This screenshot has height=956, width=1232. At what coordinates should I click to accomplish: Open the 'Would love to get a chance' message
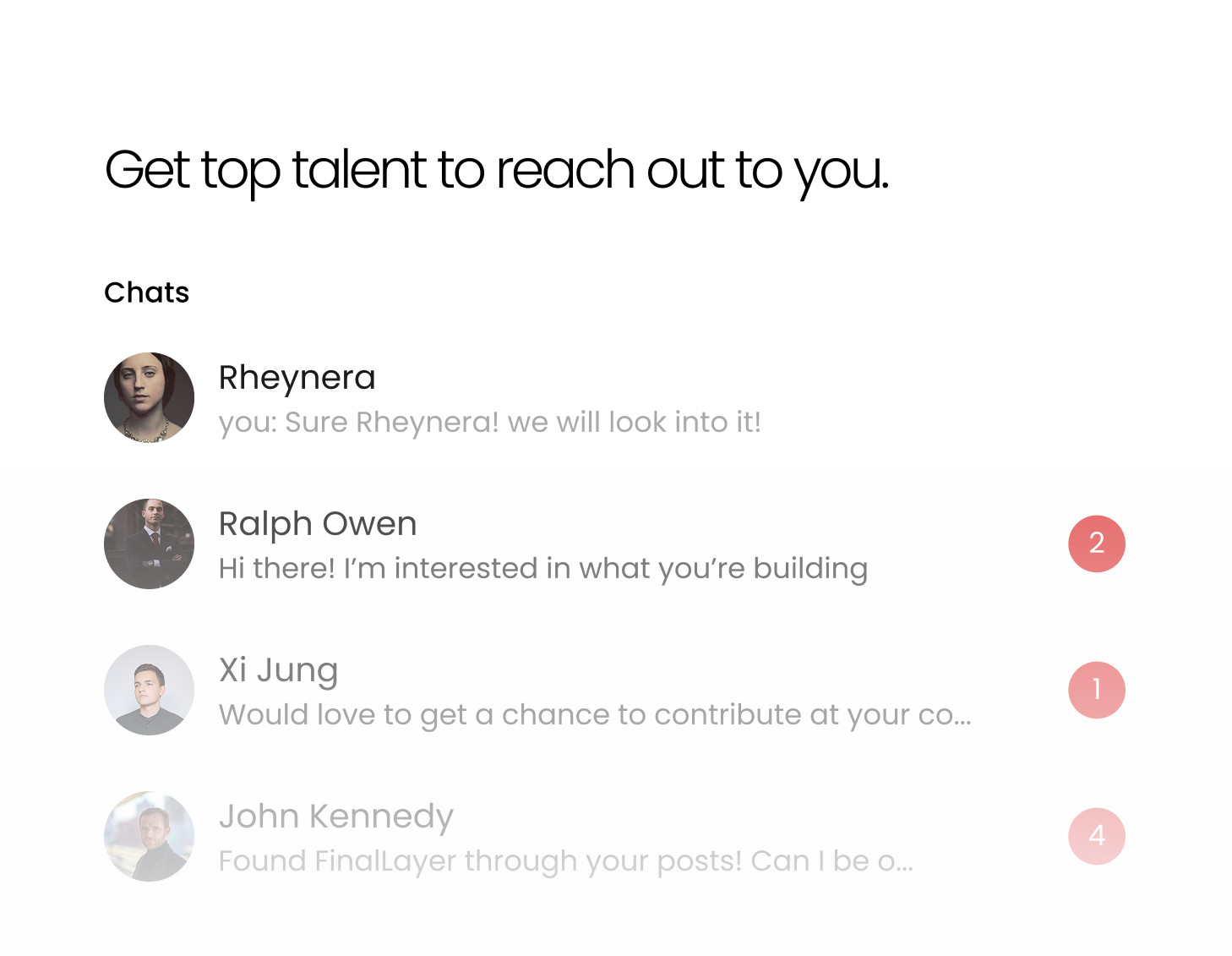click(x=595, y=714)
